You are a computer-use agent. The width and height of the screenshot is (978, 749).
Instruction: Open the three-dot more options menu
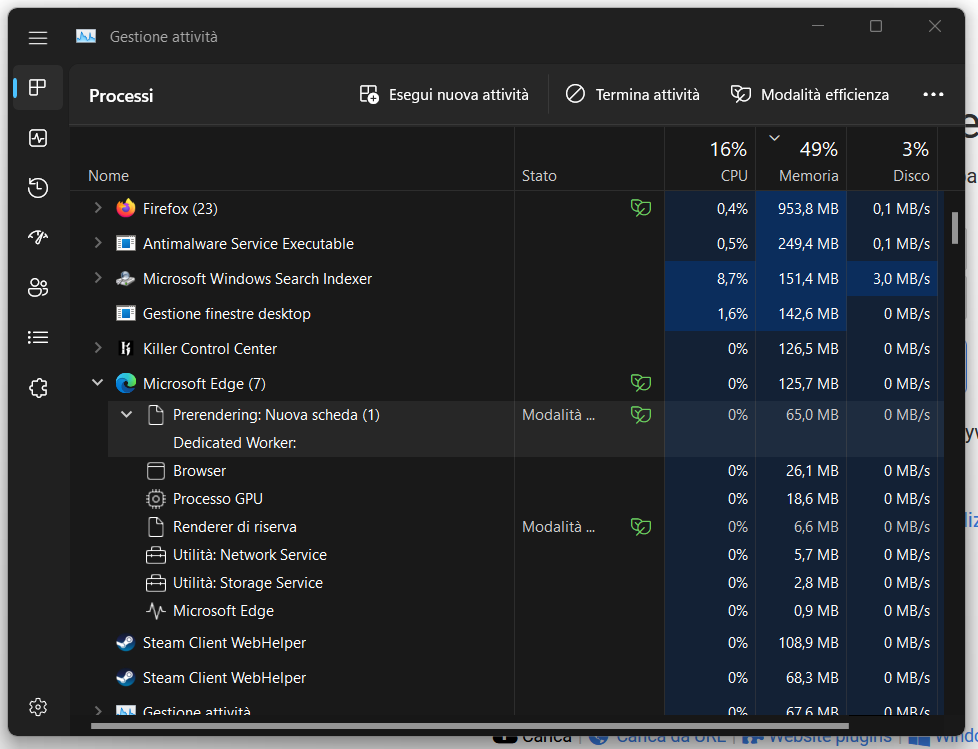click(x=933, y=94)
